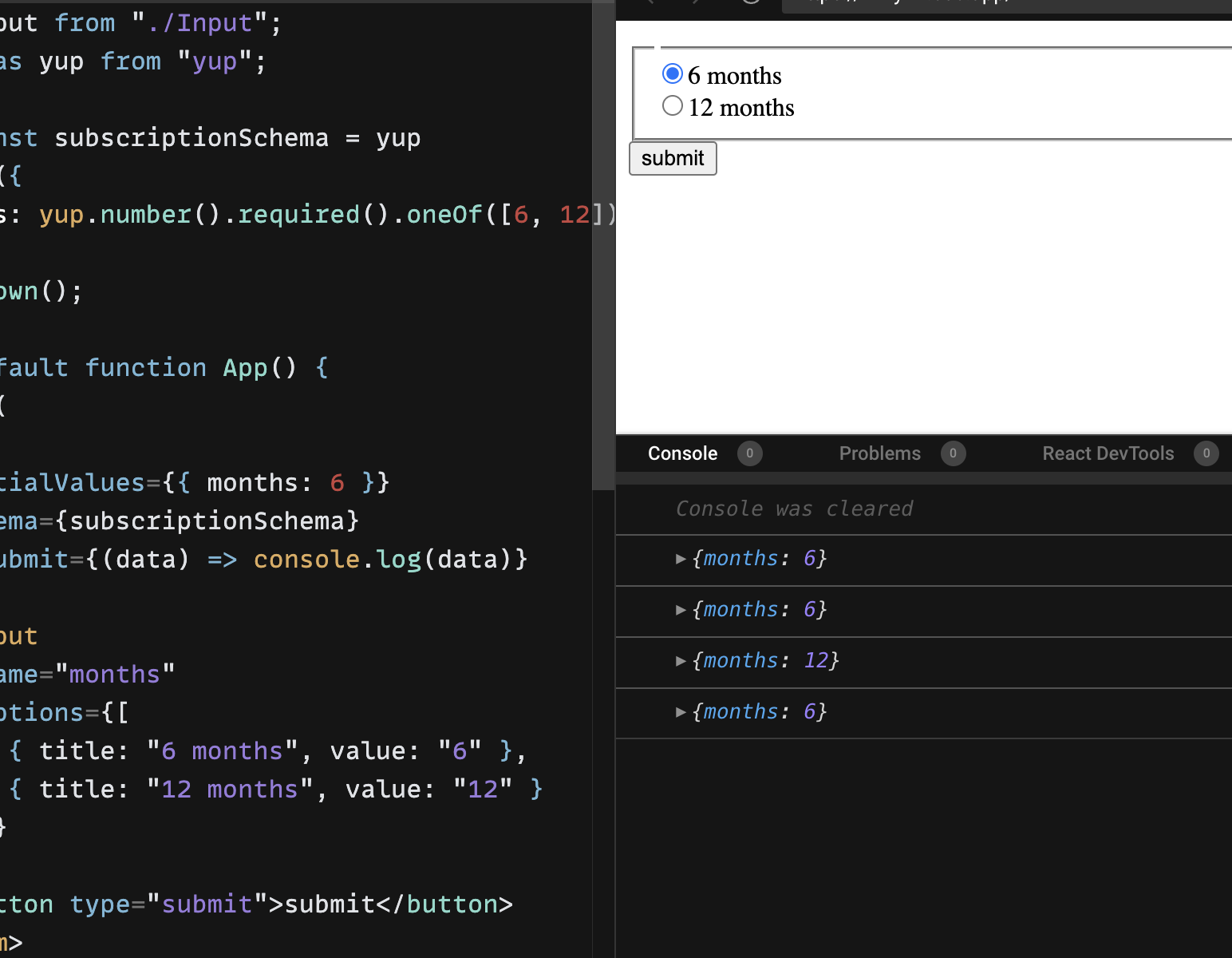Click the code editor vertical scrollbar
This screenshot has width=1232, height=958.
click(604, 246)
